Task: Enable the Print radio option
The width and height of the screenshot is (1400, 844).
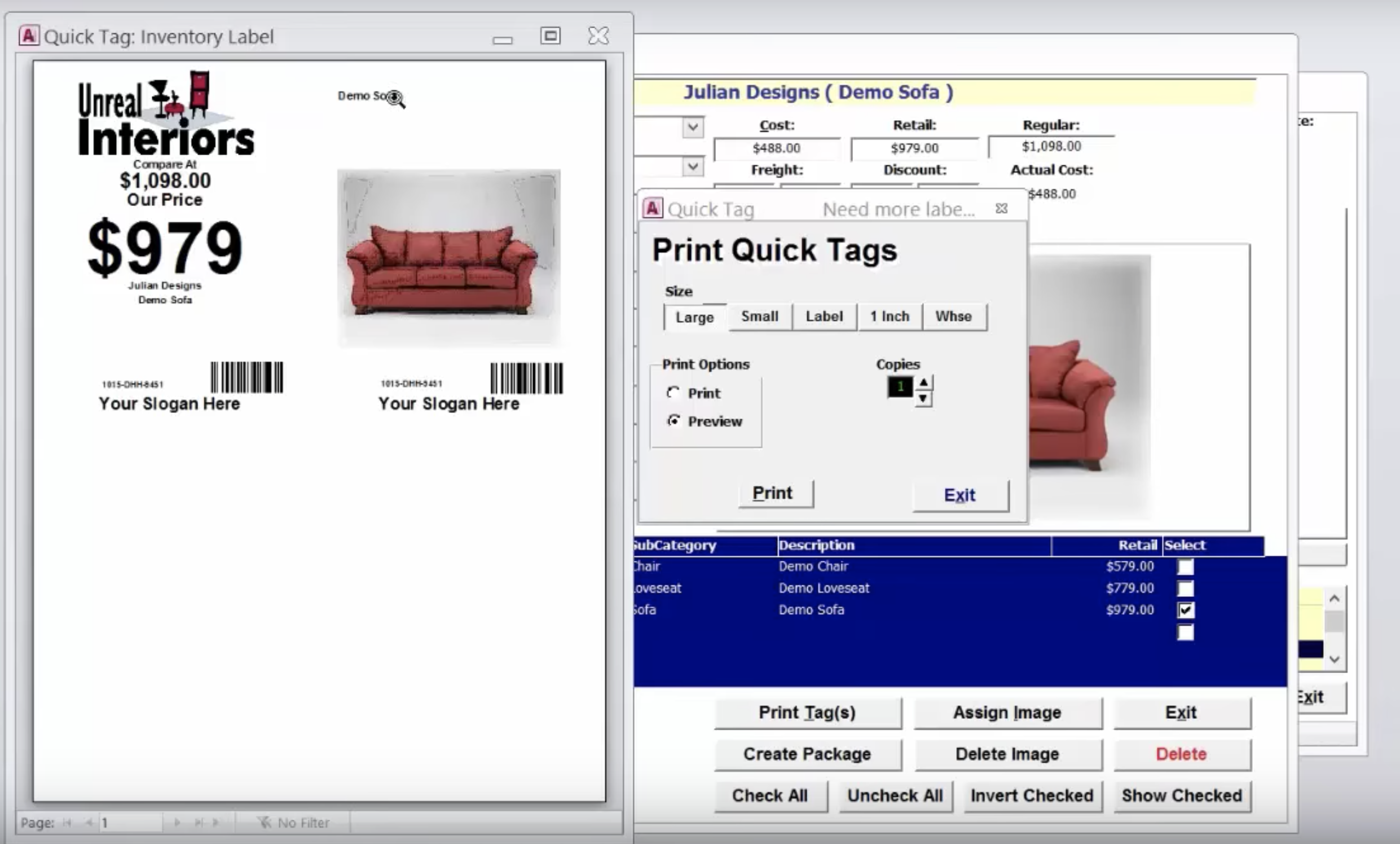Action: point(674,393)
